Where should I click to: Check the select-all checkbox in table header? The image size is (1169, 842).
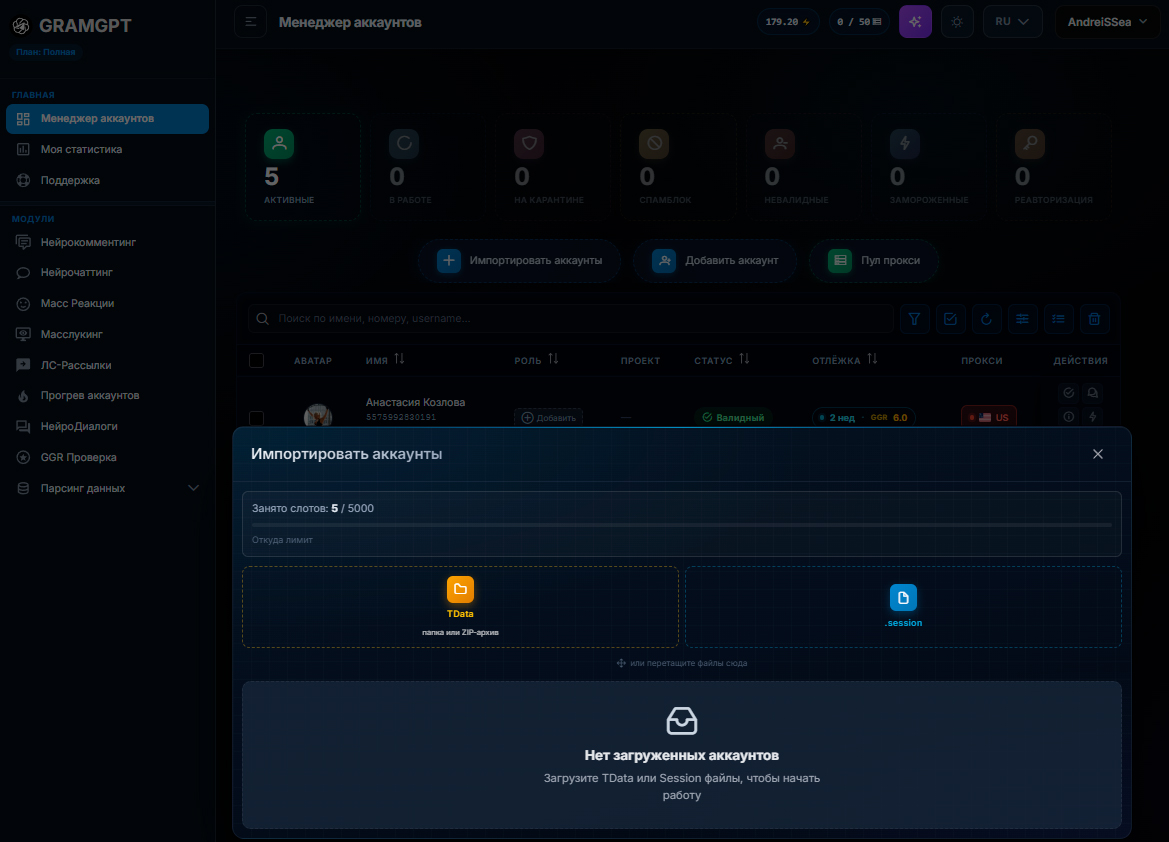coord(256,360)
